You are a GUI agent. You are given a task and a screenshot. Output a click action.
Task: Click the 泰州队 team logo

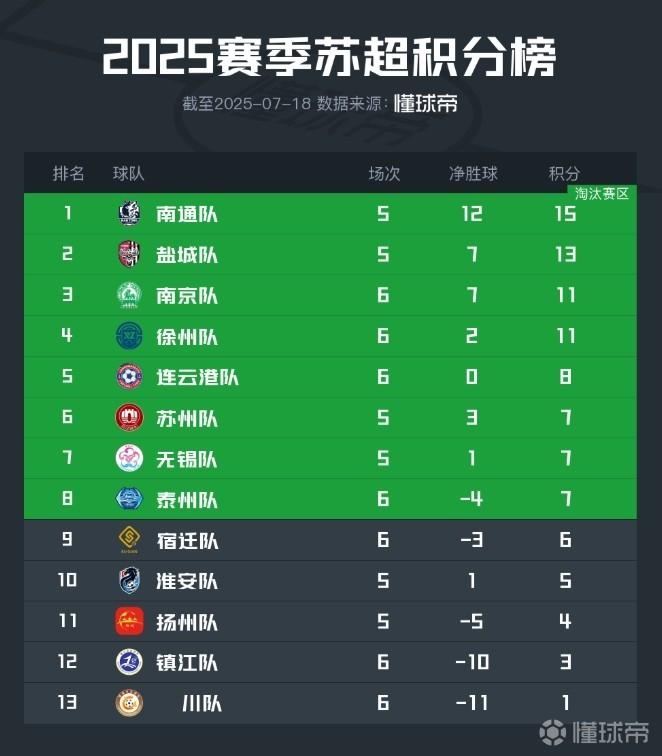point(129,499)
